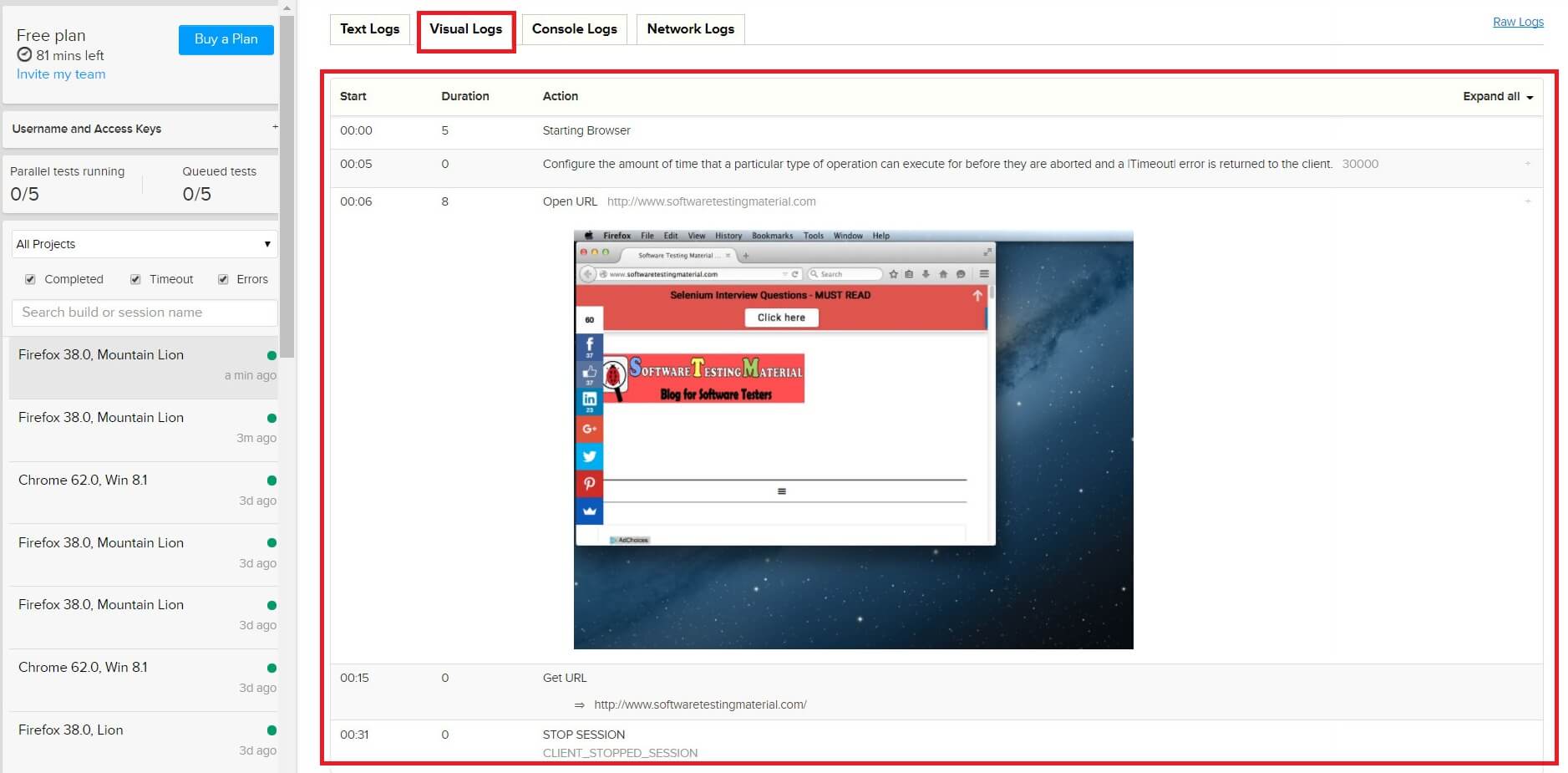Image resolution: width=1568 pixels, height=773 pixels.
Task: Click the Starting Browser log entry
Action: [586, 130]
